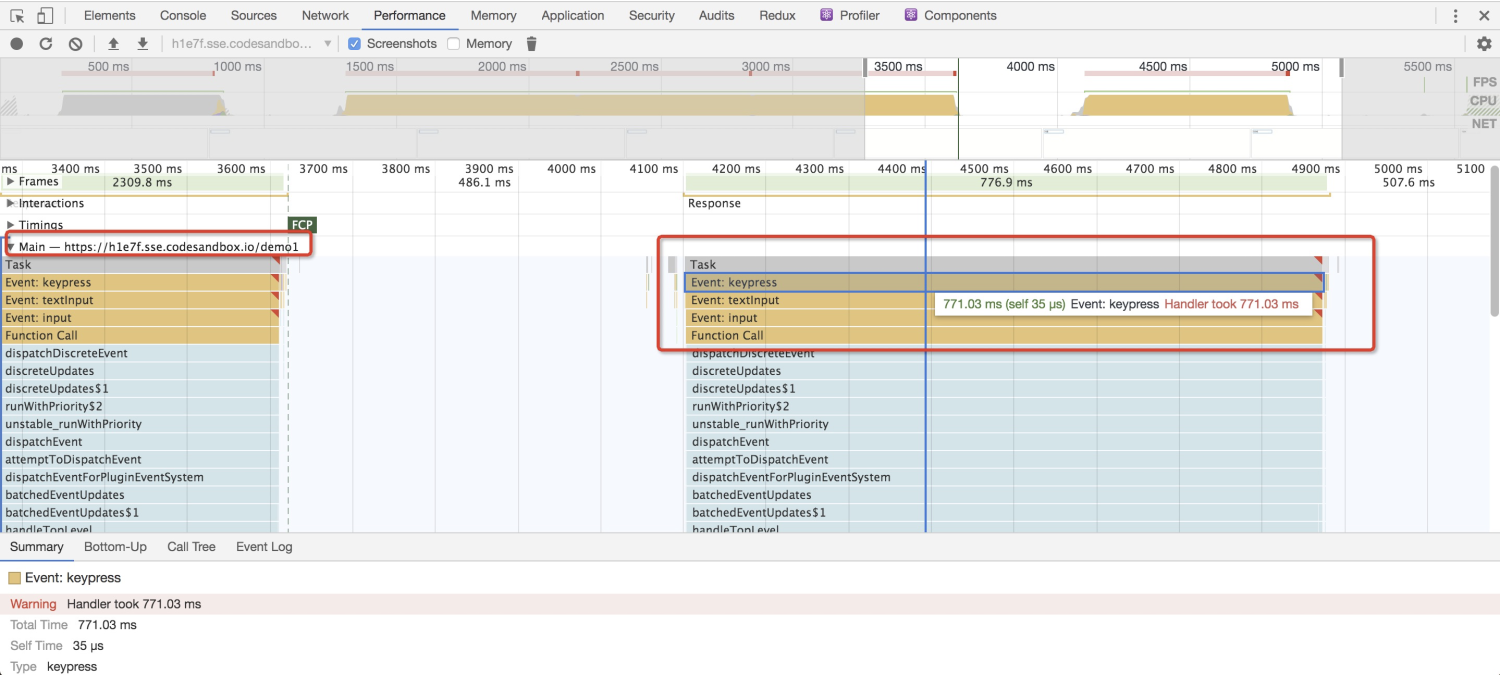Click the Event: keypress color swatch
1500x675 pixels.
pyautogui.click(x=15, y=578)
